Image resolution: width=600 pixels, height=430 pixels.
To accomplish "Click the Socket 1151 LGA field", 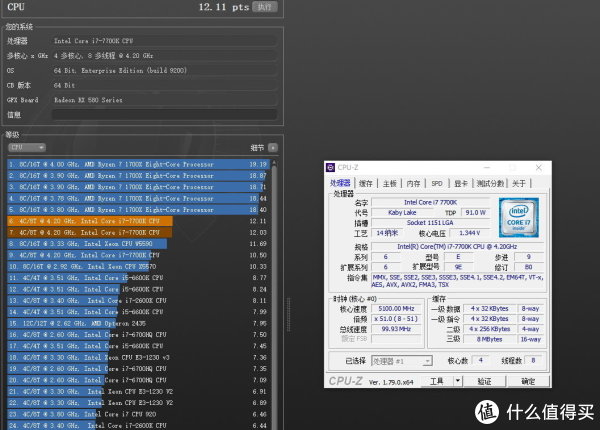I will click(x=430, y=223).
